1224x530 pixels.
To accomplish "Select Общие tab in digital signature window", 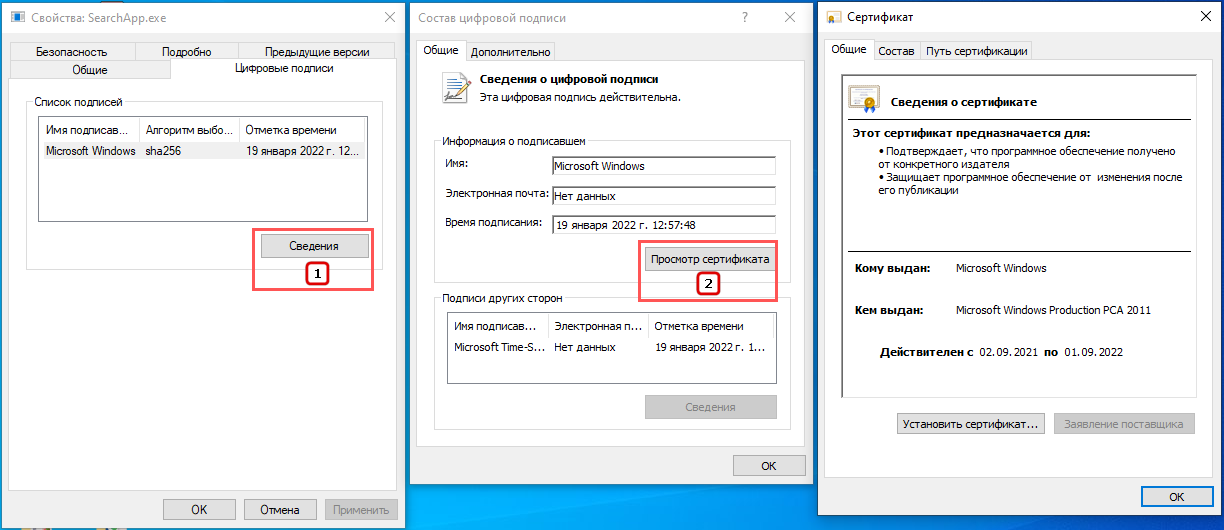I will point(441,51).
